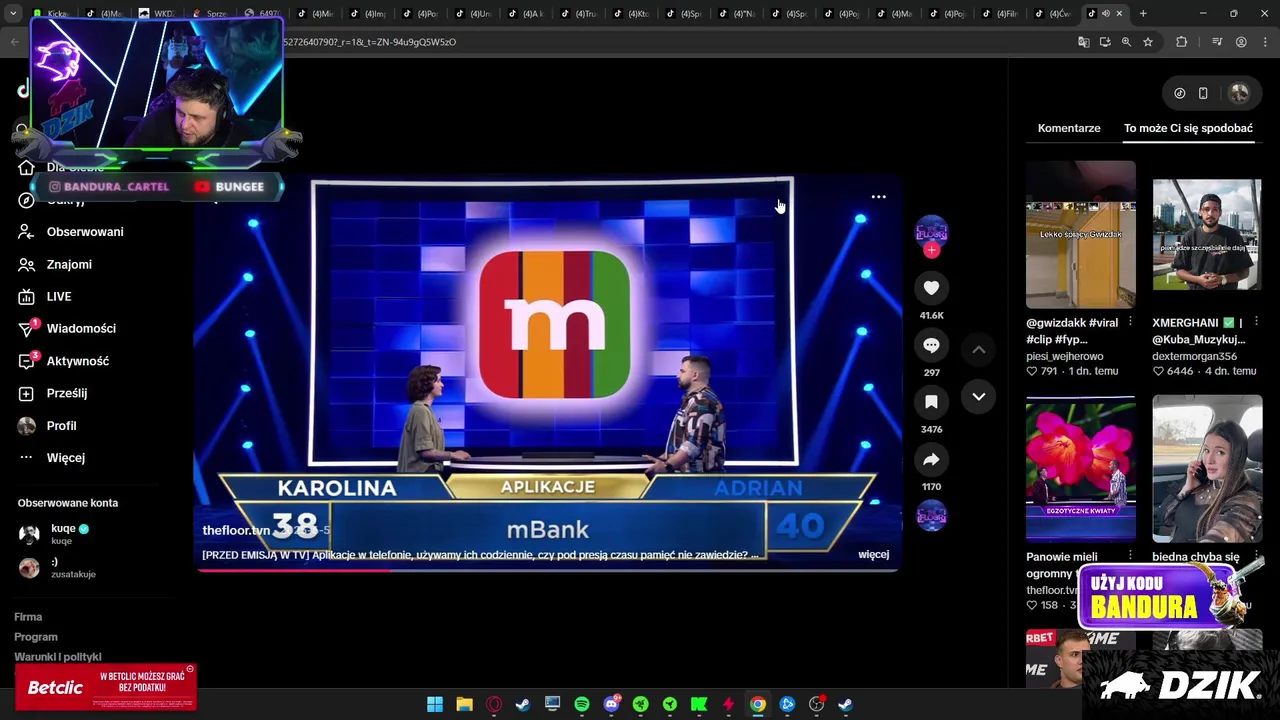
Task: Like the video with the heart icon
Action: [931, 288]
